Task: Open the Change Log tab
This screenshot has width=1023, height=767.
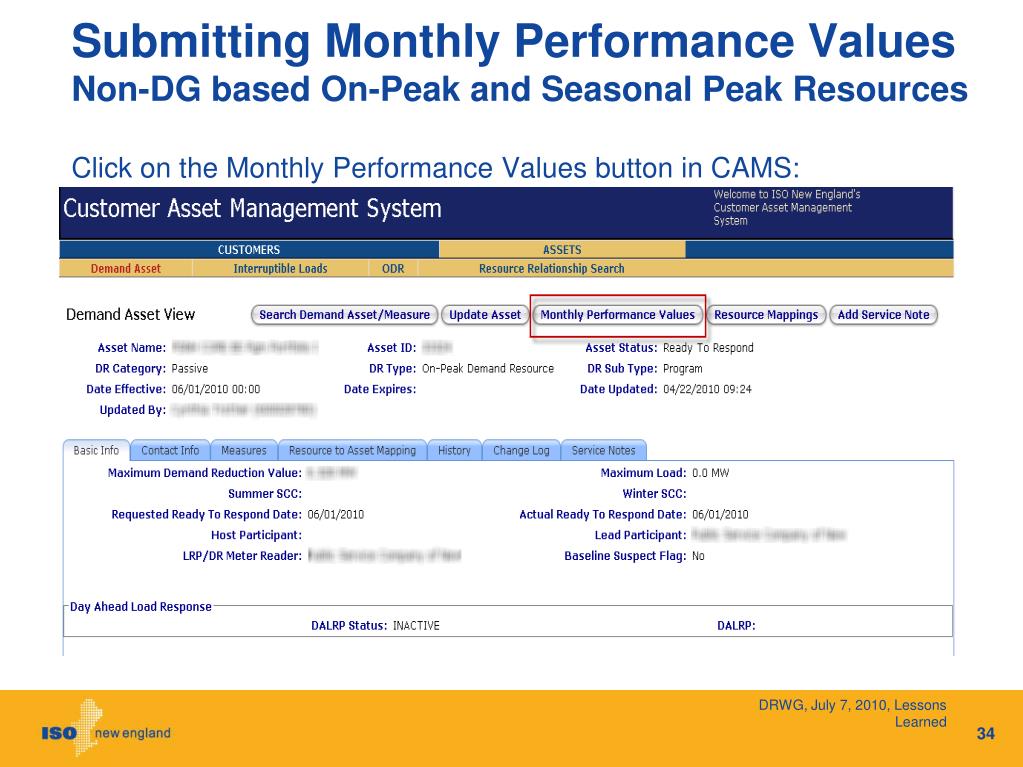Action: point(521,451)
